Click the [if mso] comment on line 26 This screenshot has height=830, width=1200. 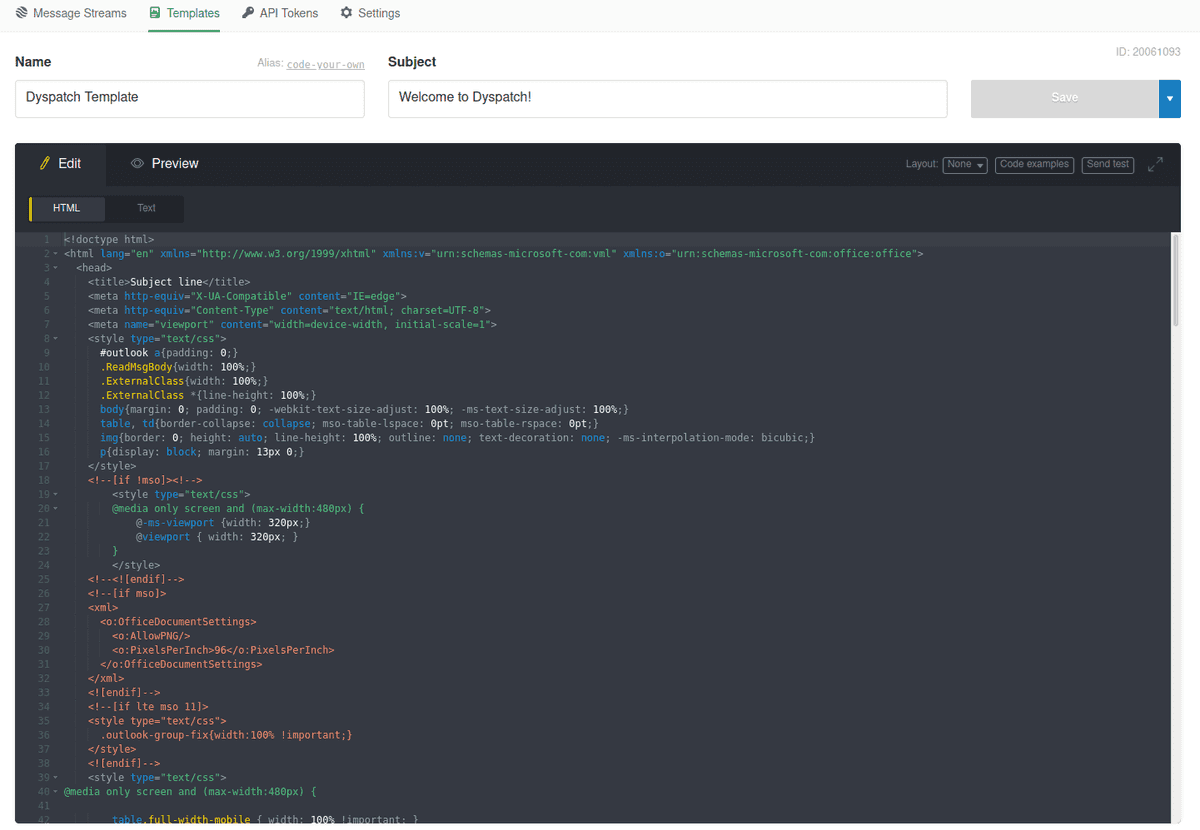pyautogui.click(x=127, y=593)
